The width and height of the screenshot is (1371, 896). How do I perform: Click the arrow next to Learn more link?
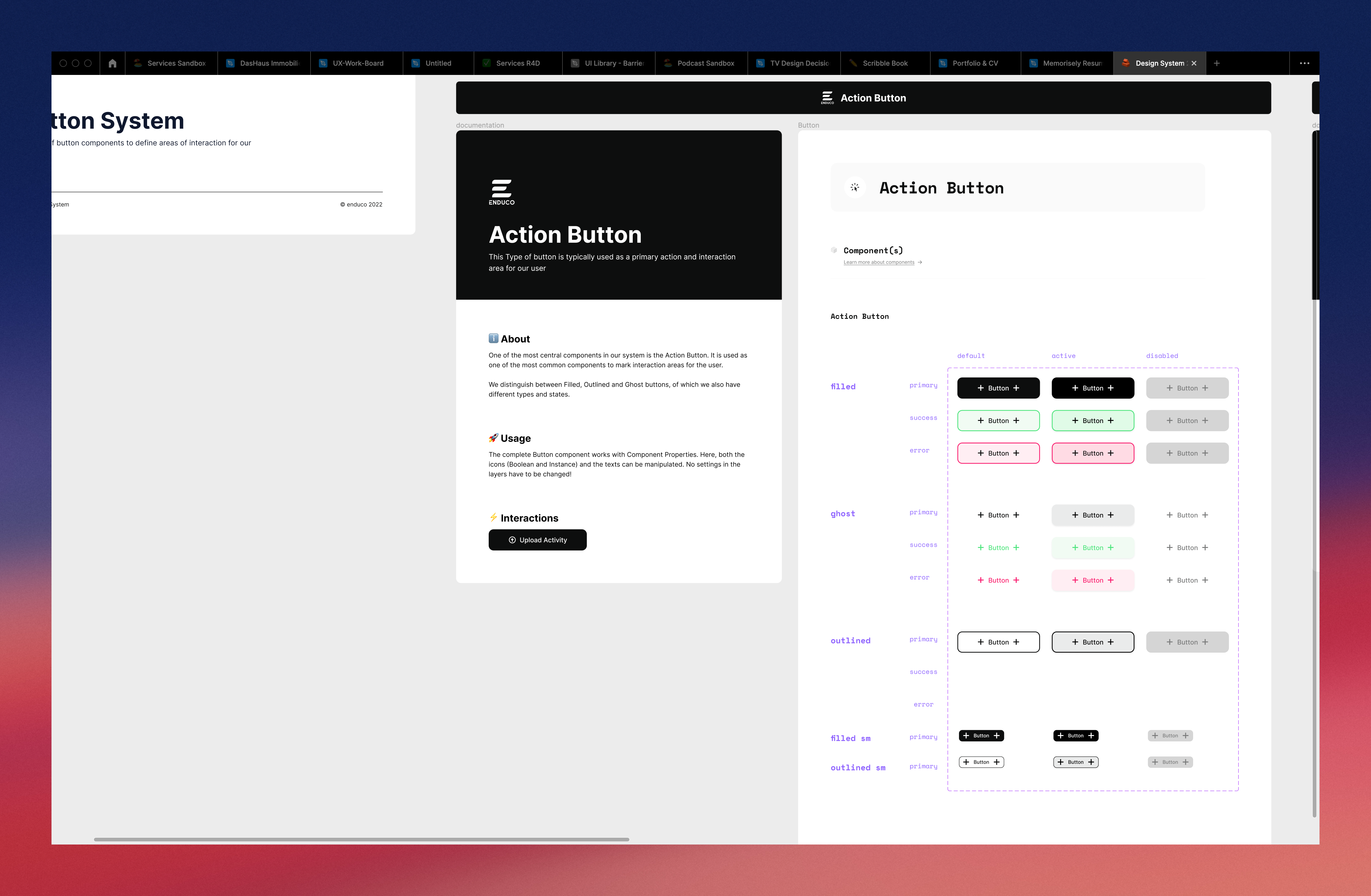[x=920, y=263]
